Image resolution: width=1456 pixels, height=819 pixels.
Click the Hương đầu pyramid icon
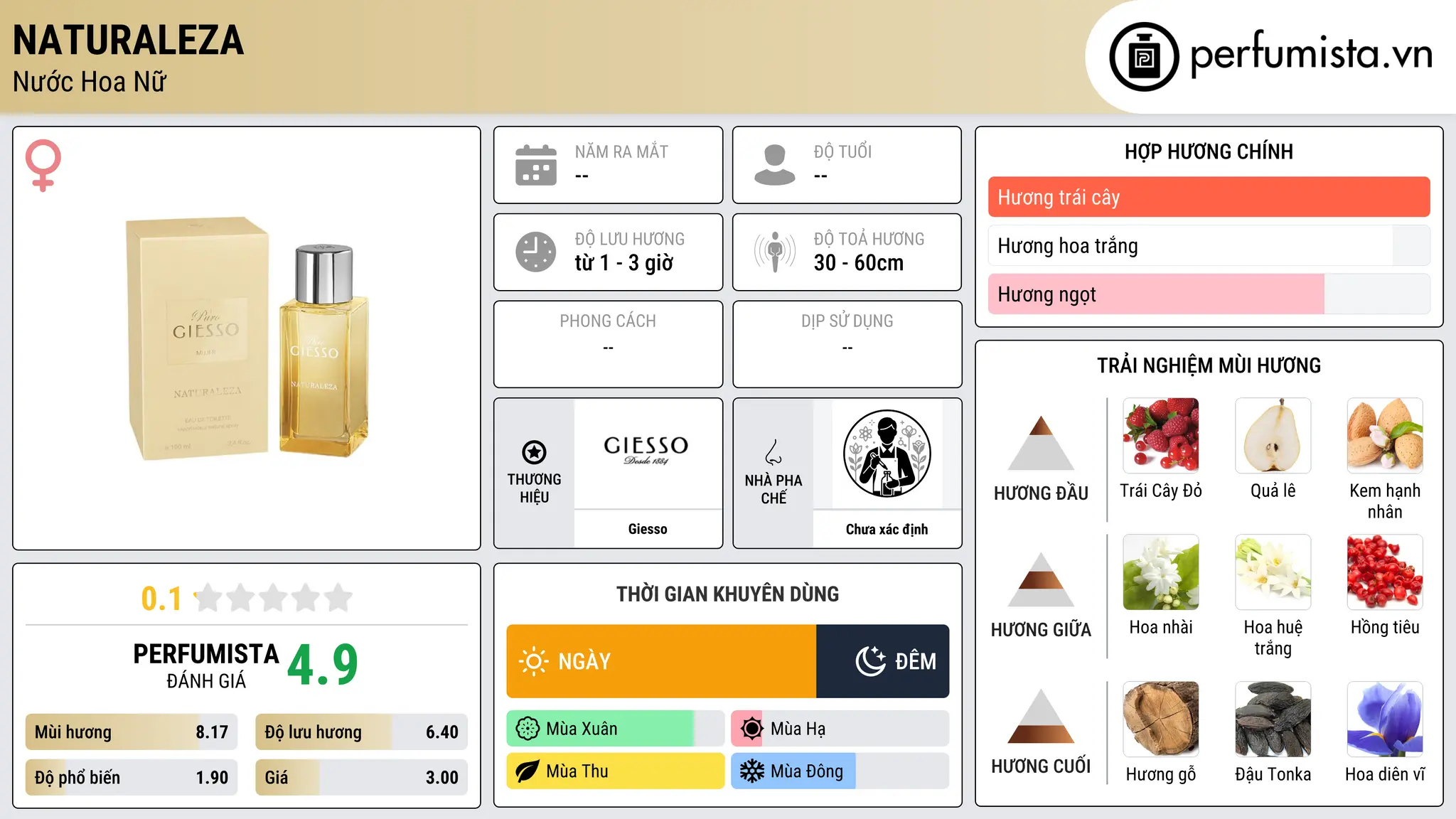[x=1041, y=442]
